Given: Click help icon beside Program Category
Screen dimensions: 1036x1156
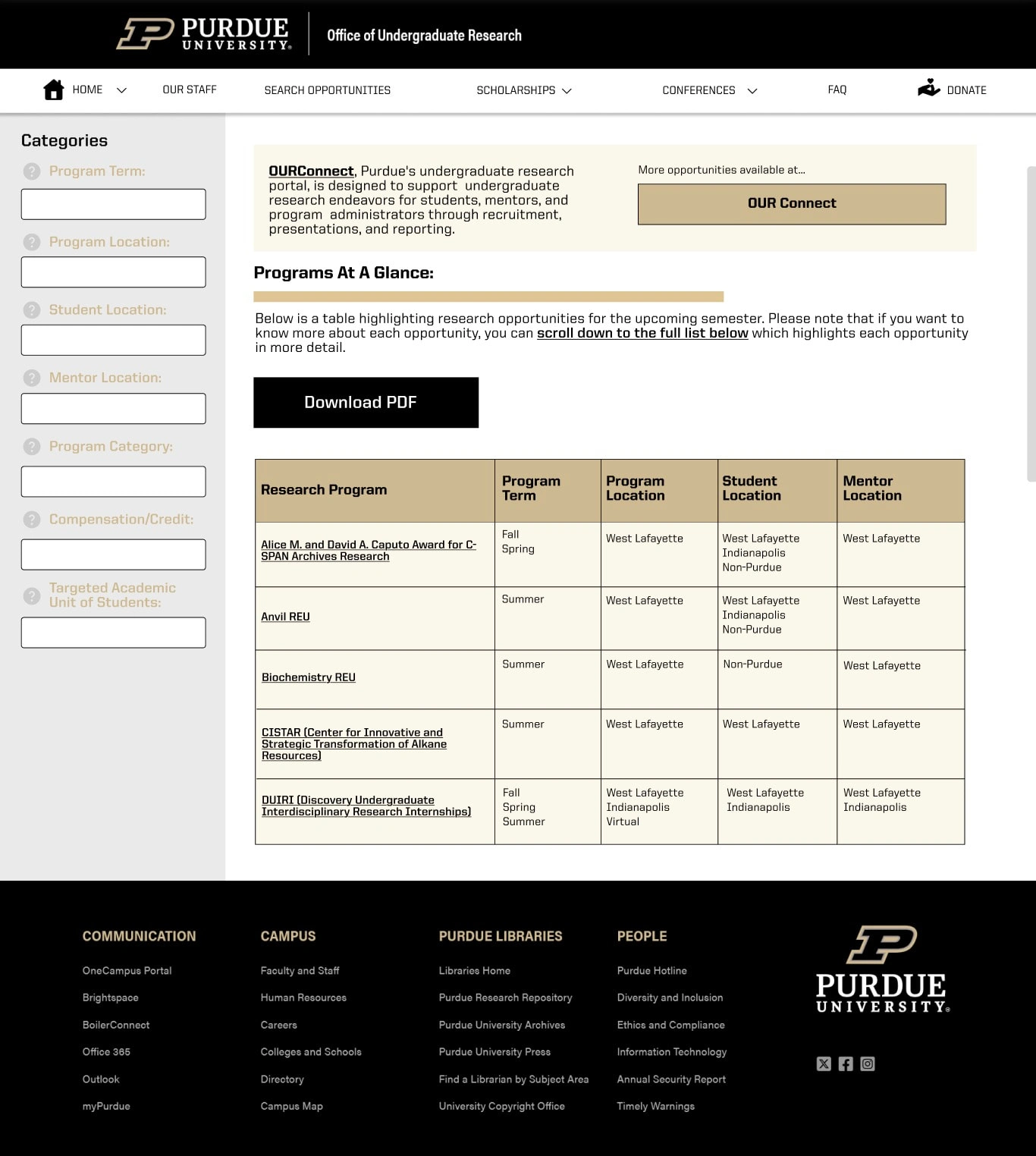Looking at the screenshot, I should click(32, 447).
